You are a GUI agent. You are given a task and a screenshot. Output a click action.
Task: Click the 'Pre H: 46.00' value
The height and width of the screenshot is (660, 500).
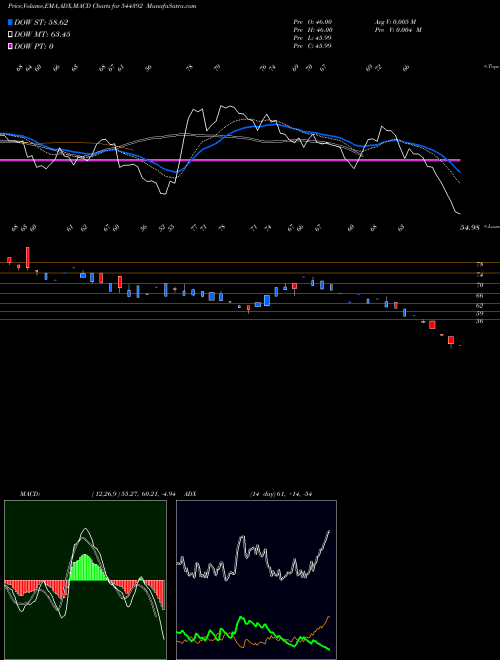(x=313, y=30)
